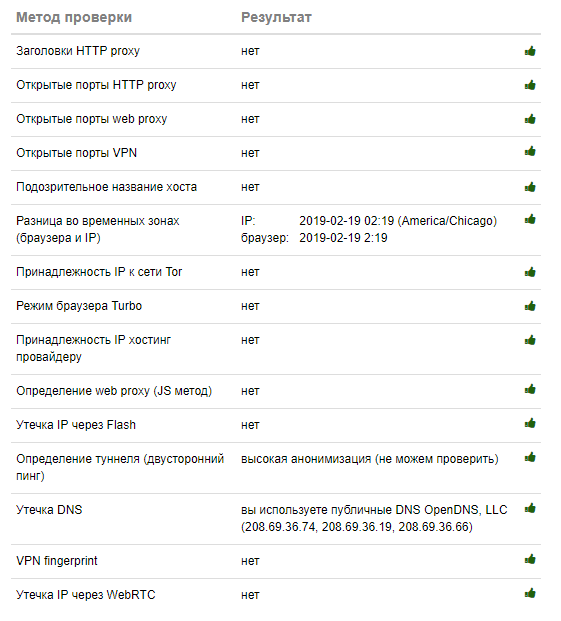Screen dimensions: 561x621
Task: Click the Определение туннеля label
Action: pos(120,467)
